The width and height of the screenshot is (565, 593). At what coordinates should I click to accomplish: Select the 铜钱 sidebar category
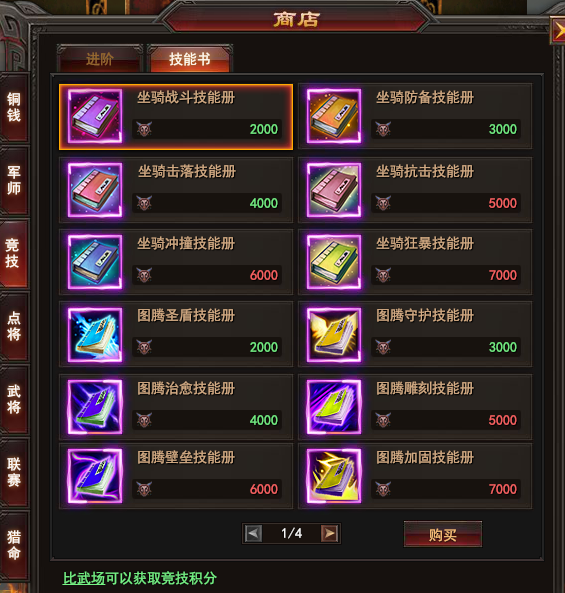click(x=14, y=107)
